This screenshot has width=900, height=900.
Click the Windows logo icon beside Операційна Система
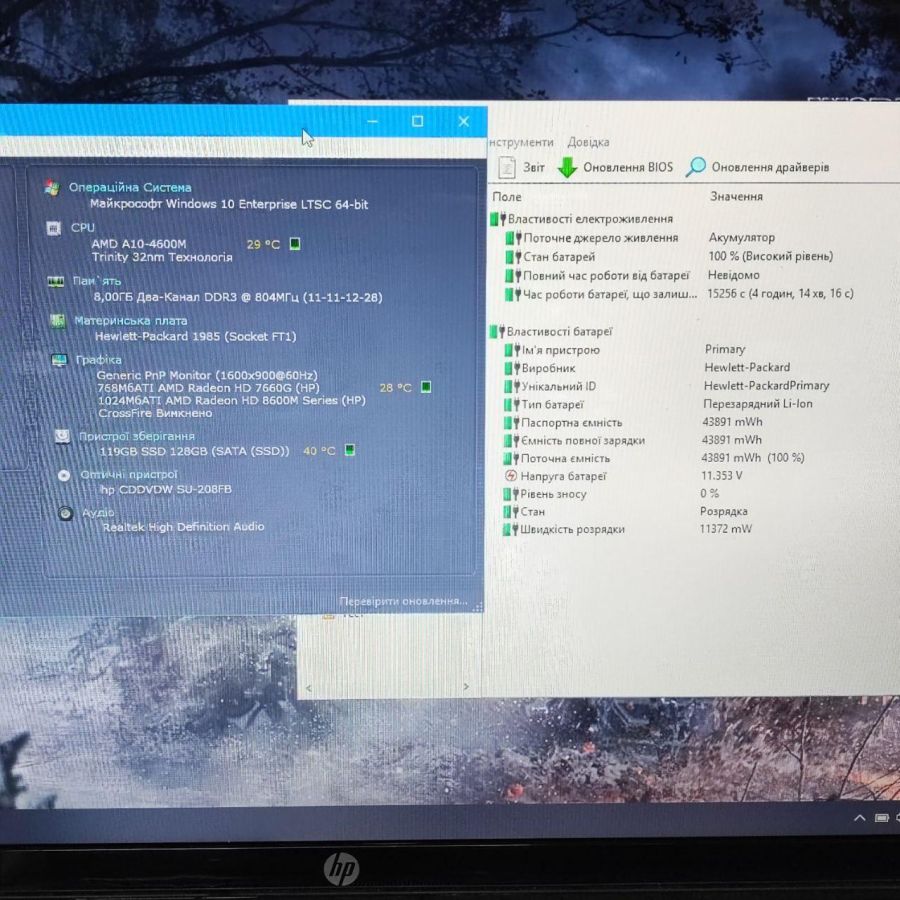tap(52, 187)
